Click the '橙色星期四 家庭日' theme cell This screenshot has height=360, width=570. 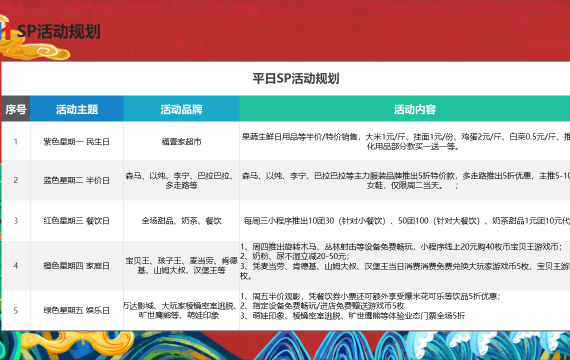click(x=77, y=265)
